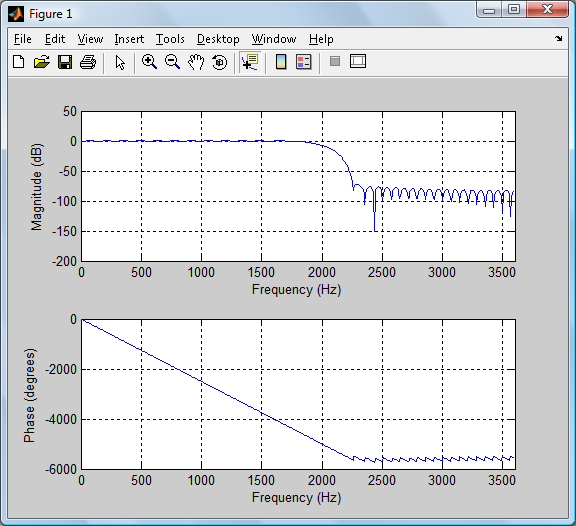Activate the Zoom Out magnifier tool
This screenshot has height=526, width=576.
[x=172, y=62]
